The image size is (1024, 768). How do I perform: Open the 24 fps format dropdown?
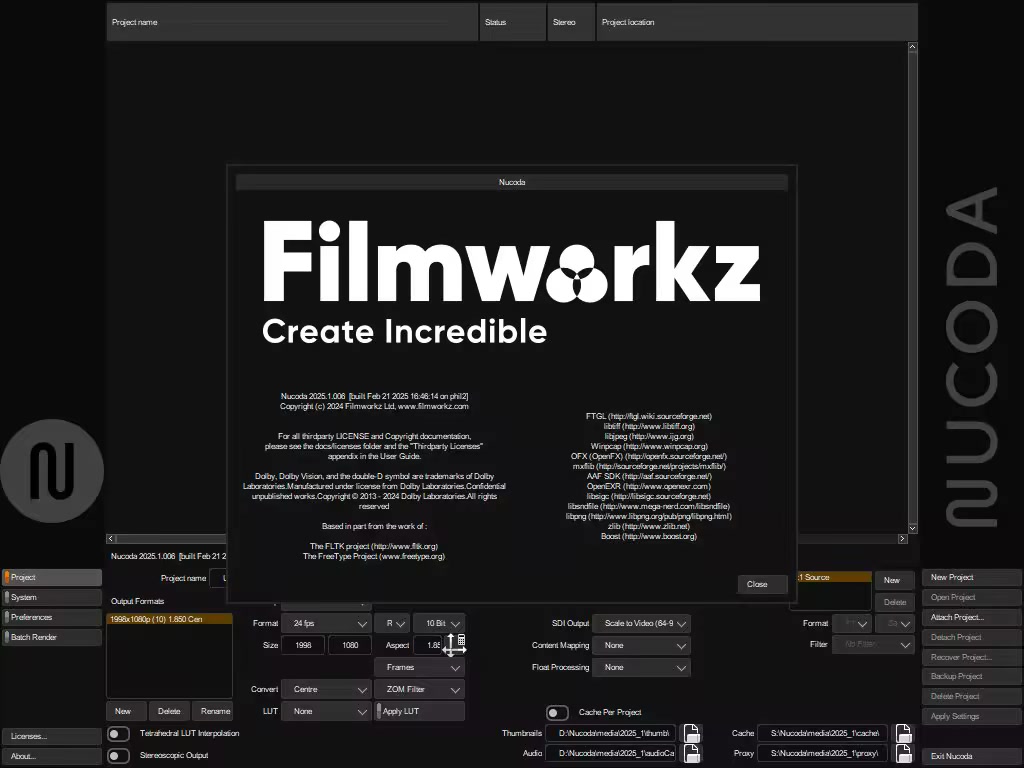(327, 624)
